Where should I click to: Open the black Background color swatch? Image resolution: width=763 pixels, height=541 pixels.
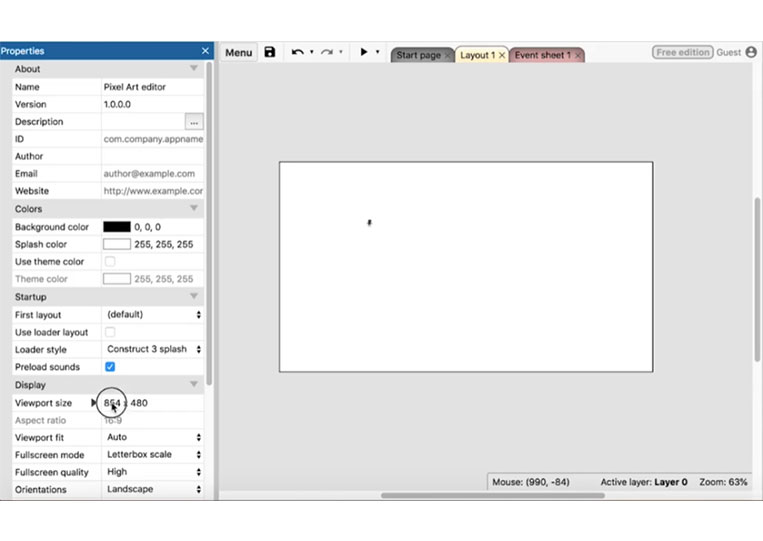[x=117, y=227]
